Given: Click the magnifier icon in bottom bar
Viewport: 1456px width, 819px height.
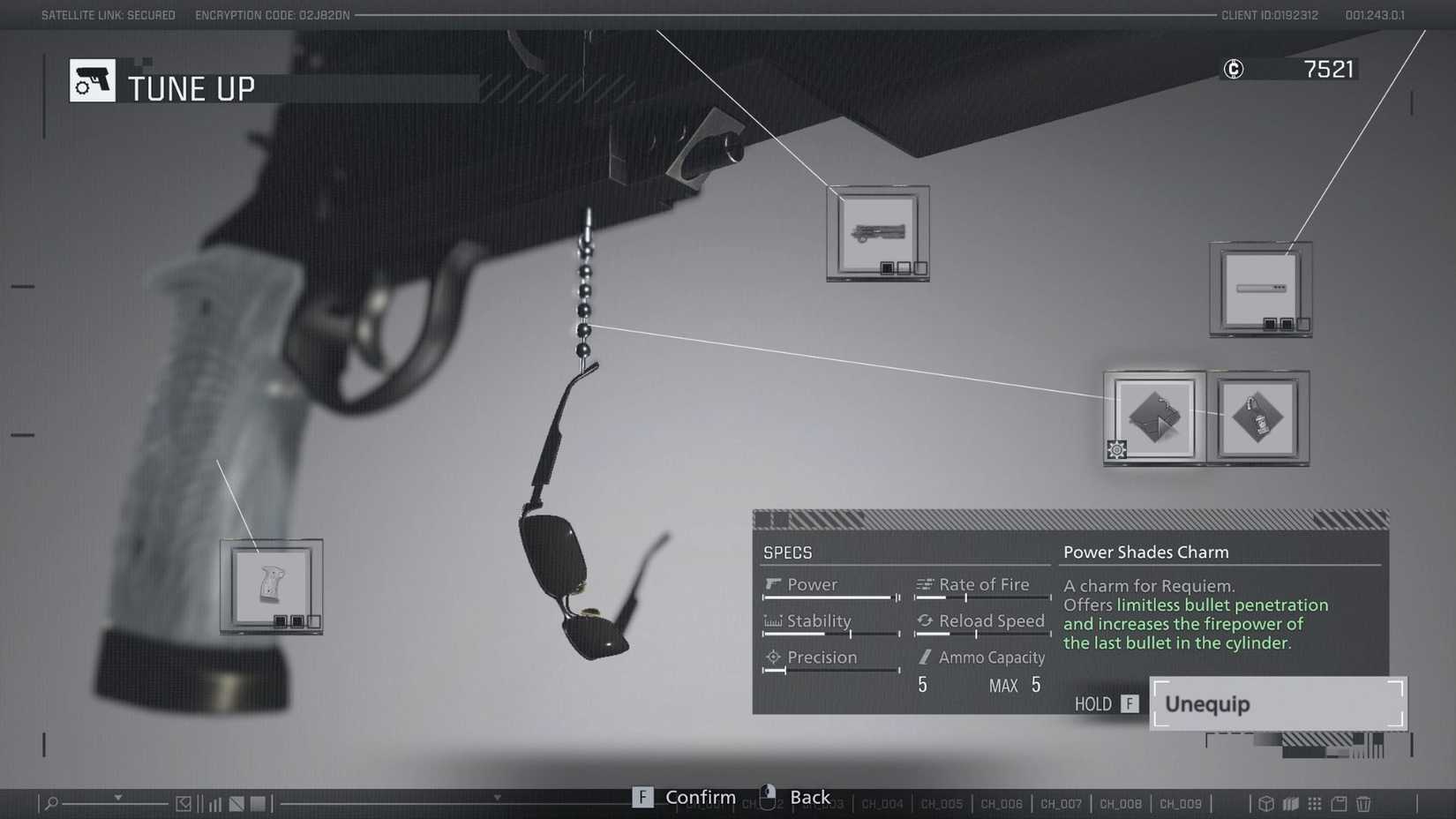Looking at the screenshot, I should [51, 803].
